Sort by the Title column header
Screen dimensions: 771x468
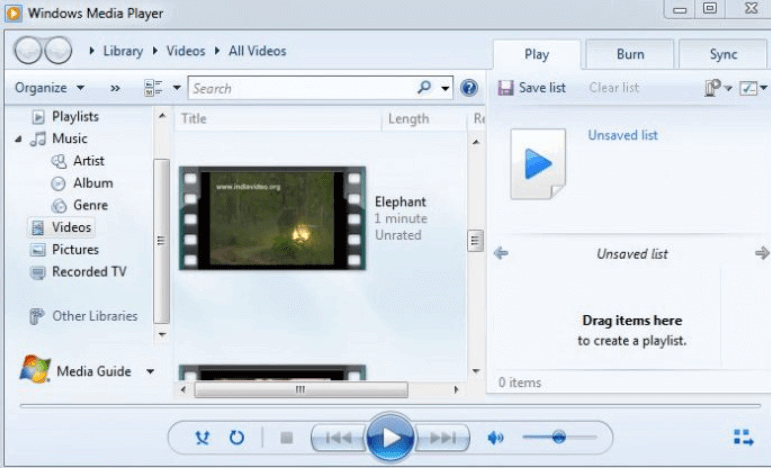[277, 118]
